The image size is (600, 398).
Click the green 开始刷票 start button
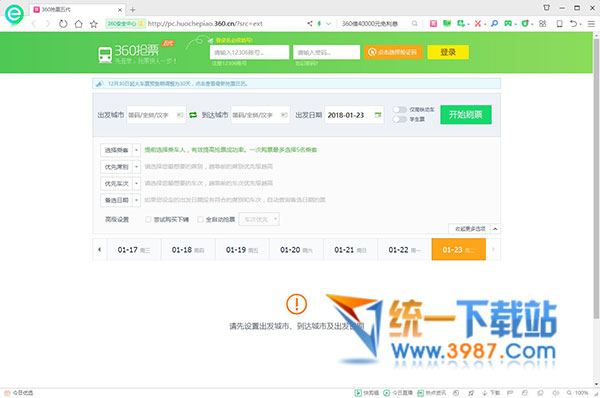pos(466,114)
